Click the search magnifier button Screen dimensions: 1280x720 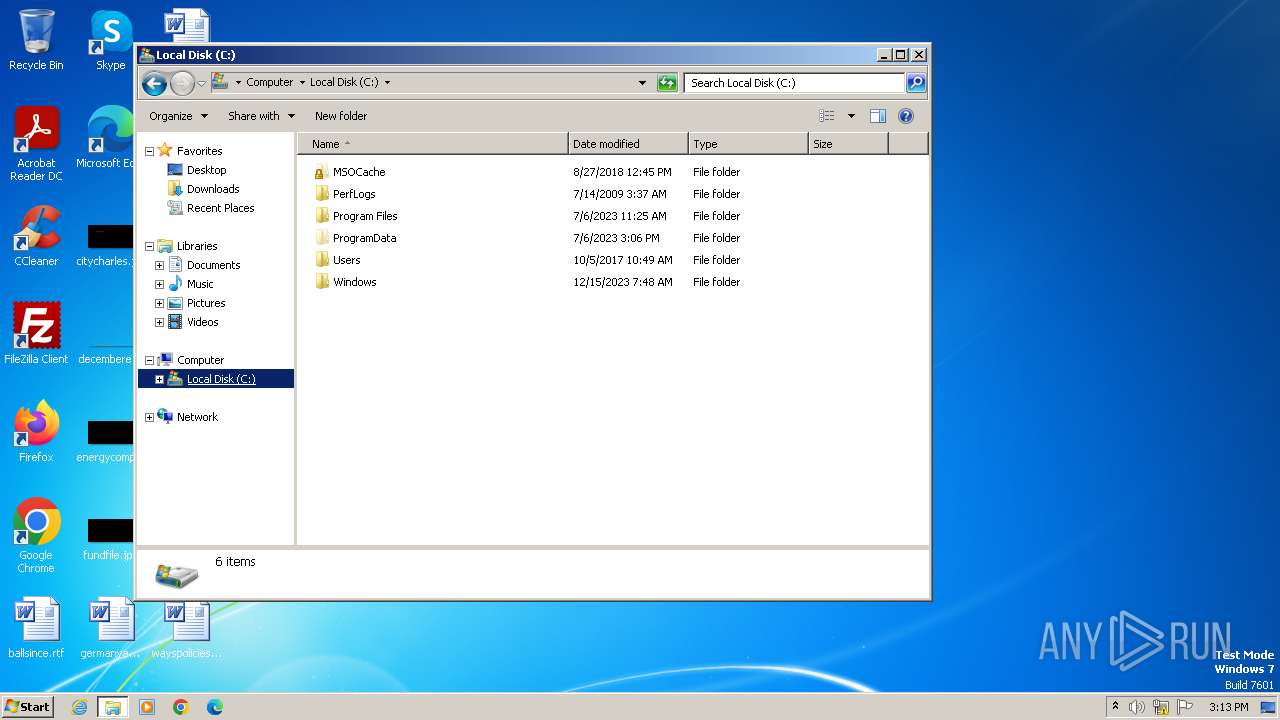coord(915,83)
